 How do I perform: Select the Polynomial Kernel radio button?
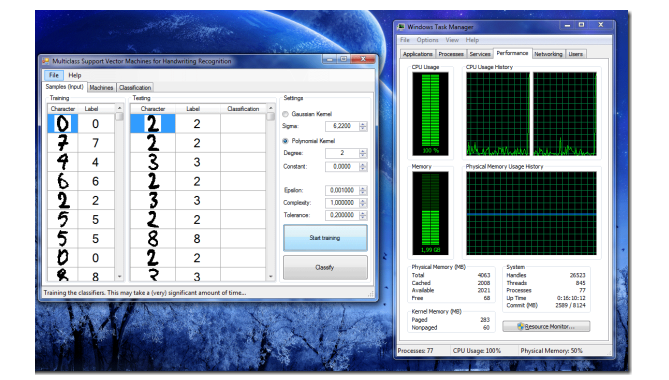pos(285,141)
